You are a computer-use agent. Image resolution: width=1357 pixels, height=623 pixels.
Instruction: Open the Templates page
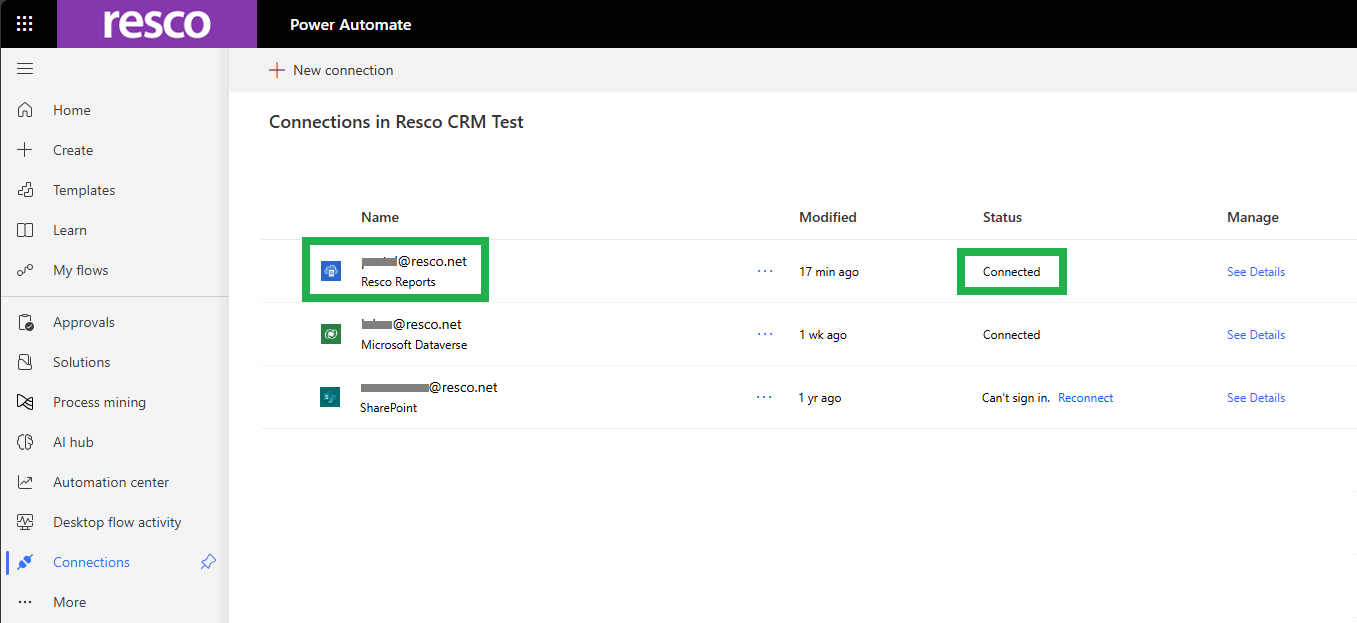(84, 190)
